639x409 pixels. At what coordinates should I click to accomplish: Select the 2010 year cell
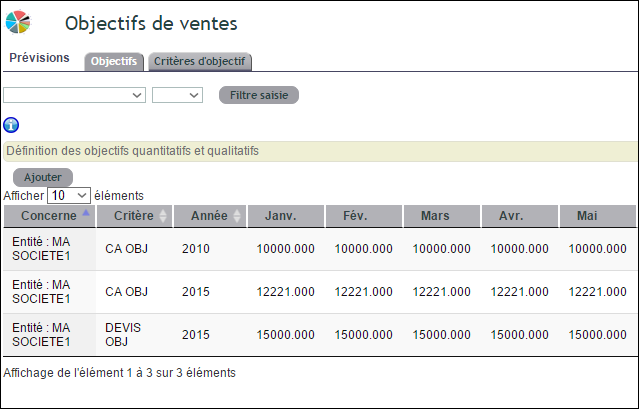pyautogui.click(x=196, y=249)
